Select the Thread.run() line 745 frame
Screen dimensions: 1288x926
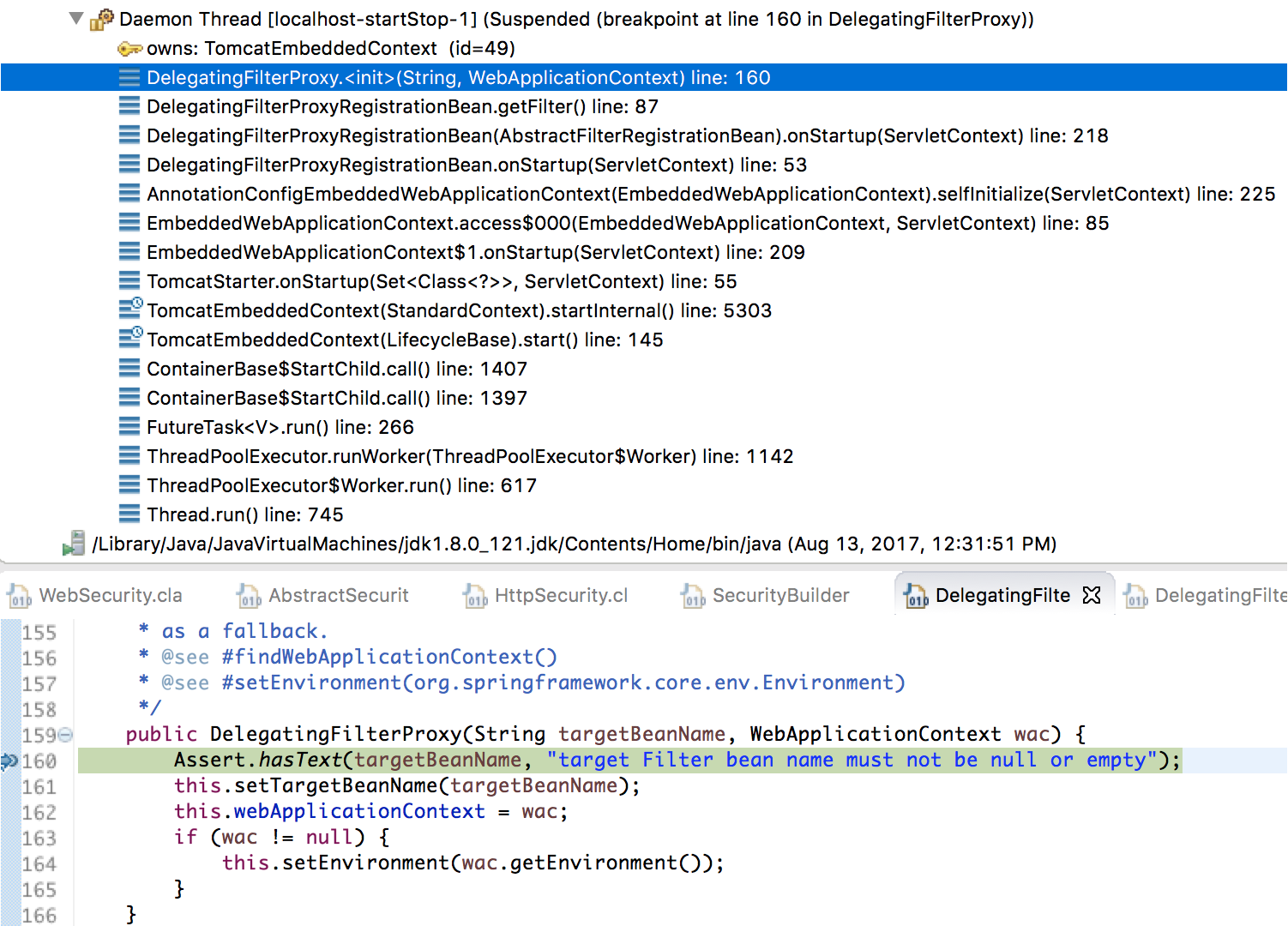[244, 514]
